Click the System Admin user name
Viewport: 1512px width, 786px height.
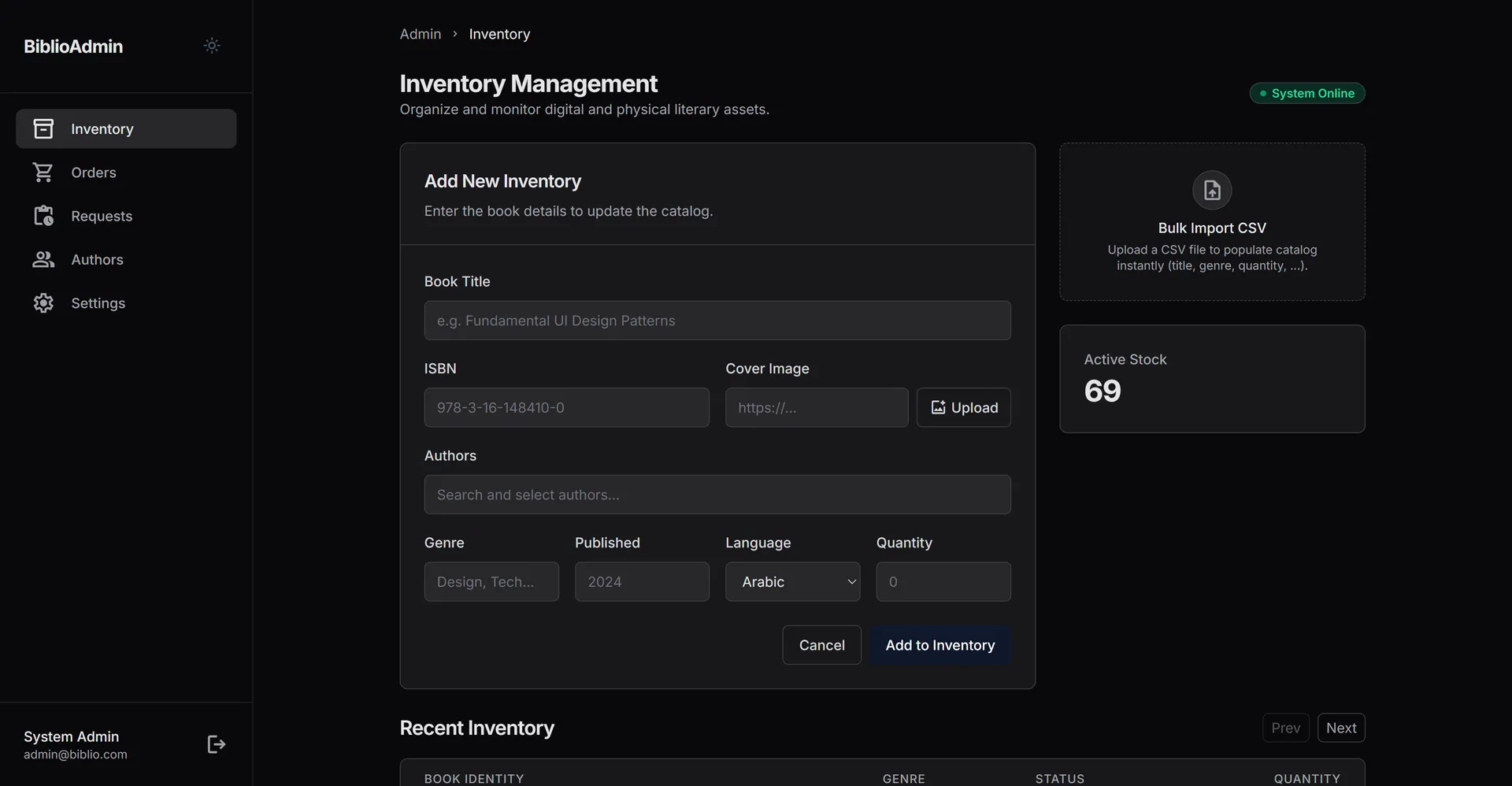[72, 736]
